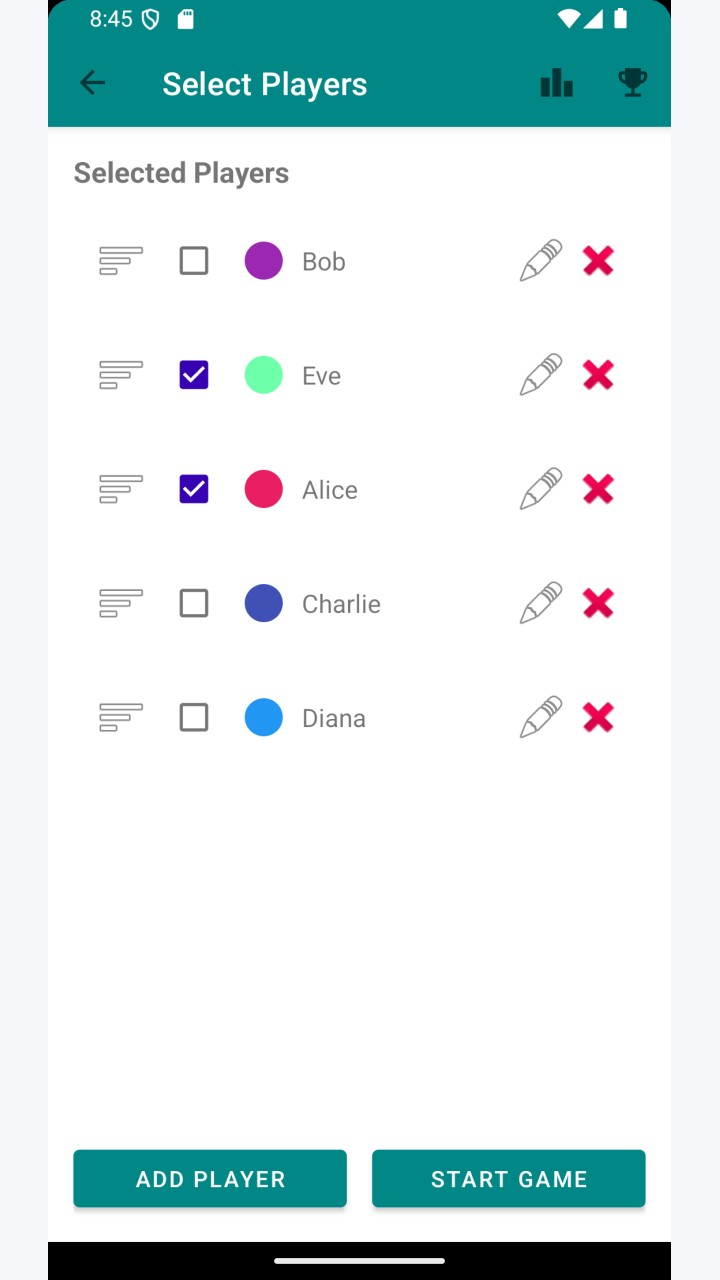Delete Diana with red X
Viewport: 720px width, 1280px height.
coord(598,717)
